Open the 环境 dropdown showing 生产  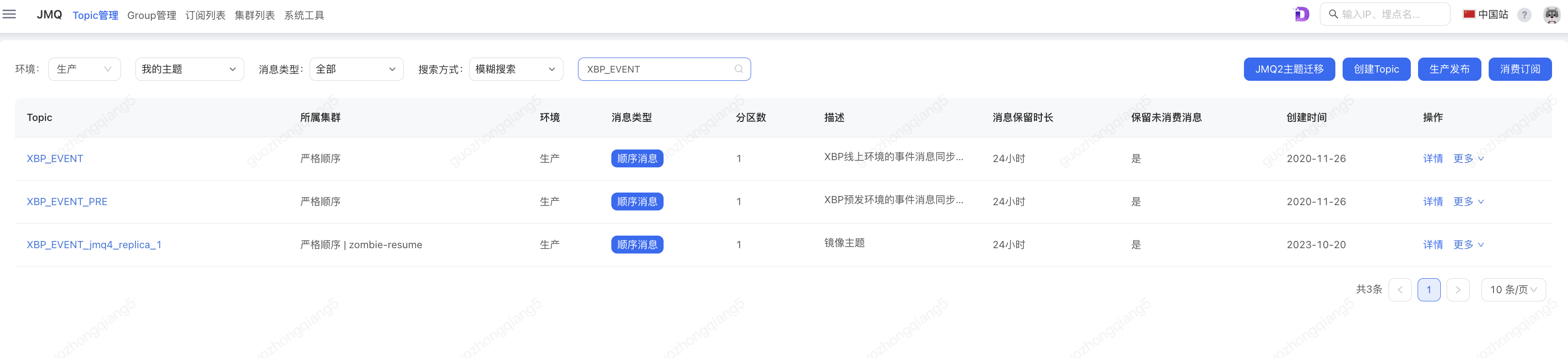point(84,69)
